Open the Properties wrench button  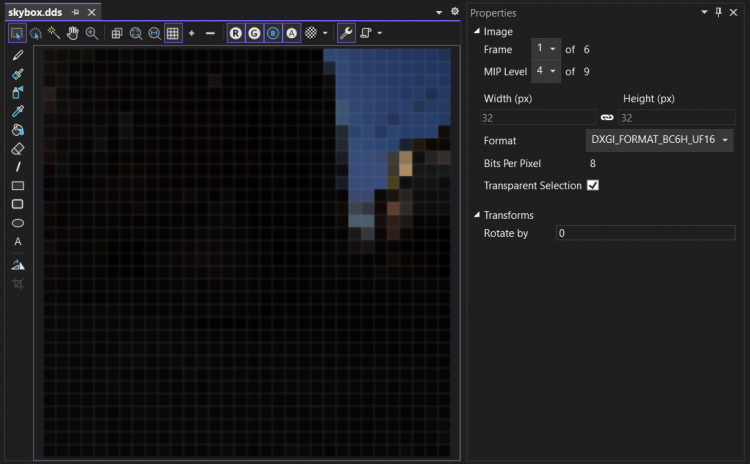click(x=345, y=33)
